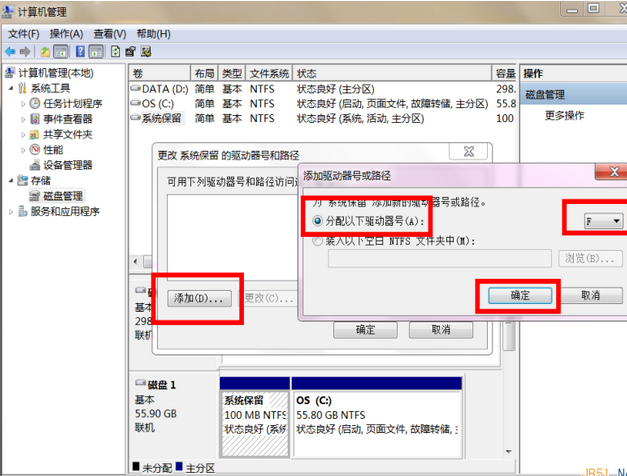
Task: Select 设备管理器 in the tree
Action: 68,165
